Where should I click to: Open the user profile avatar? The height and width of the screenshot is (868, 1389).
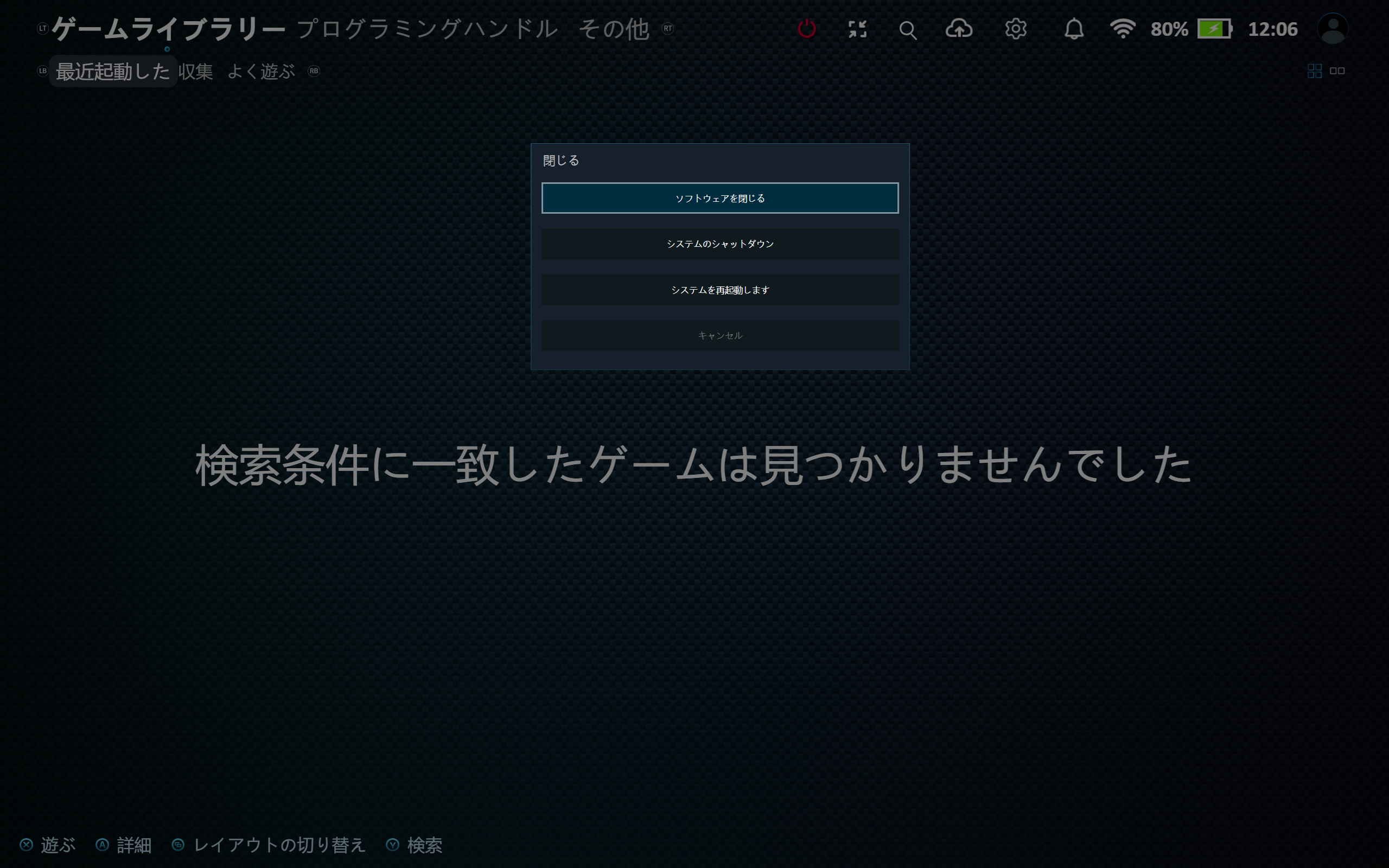1332,29
